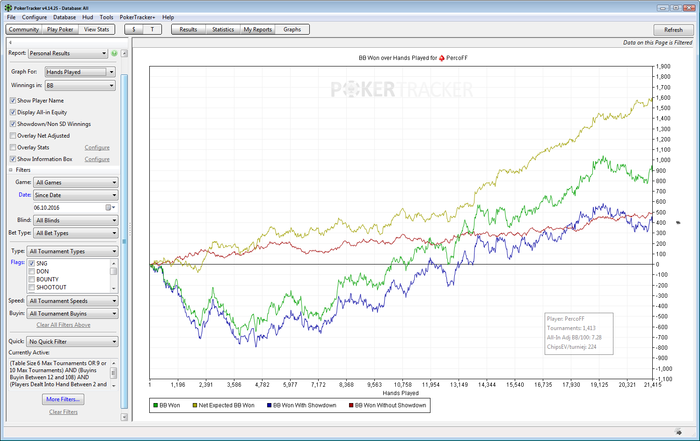Switch to the Community tab
This screenshot has height=441, width=700.
(x=24, y=29)
